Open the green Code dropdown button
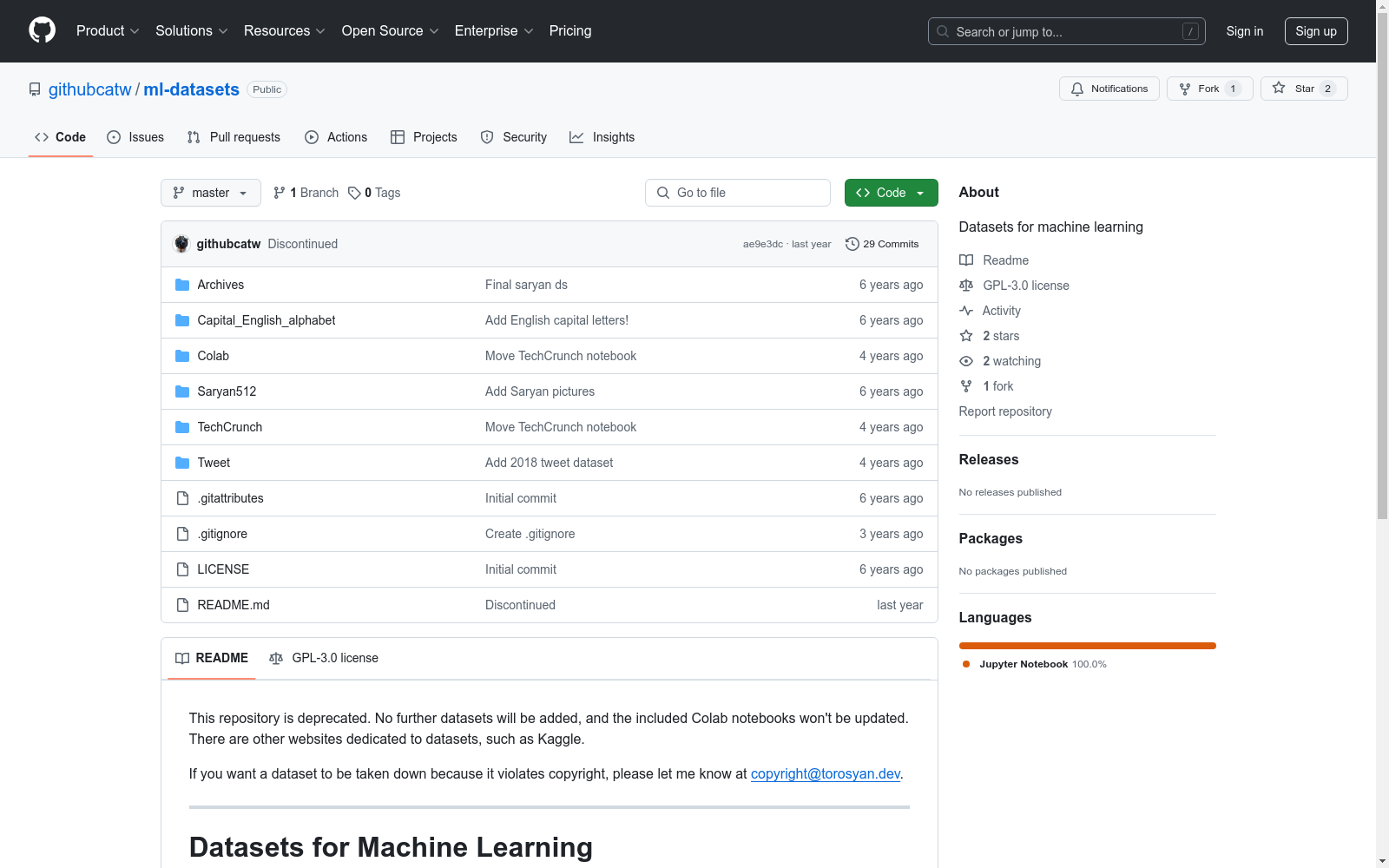 pyautogui.click(x=891, y=193)
